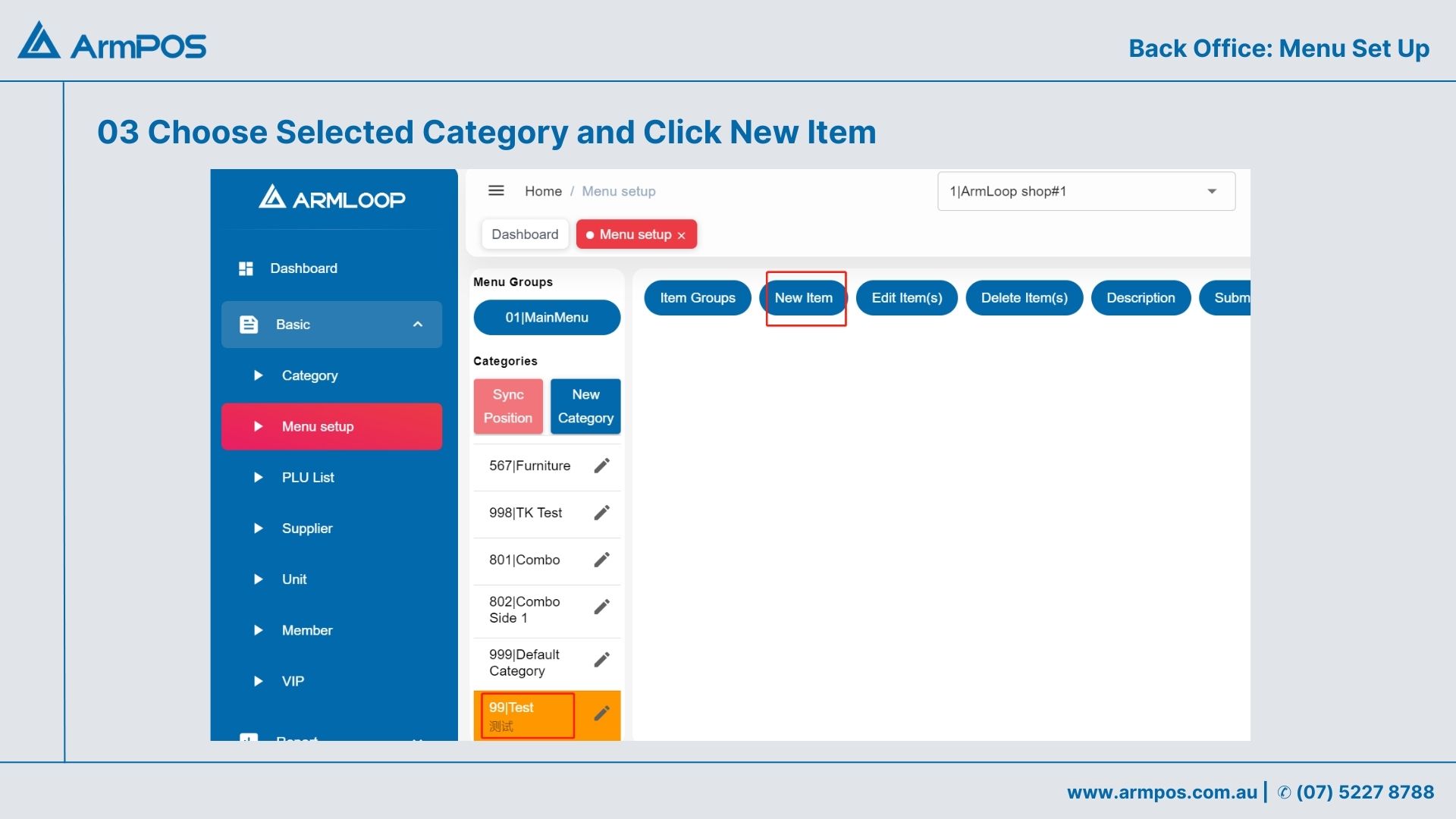The width and height of the screenshot is (1456, 819).
Task: Click the Sync Position button
Action: pyautogui.click(x=508, y=406)
